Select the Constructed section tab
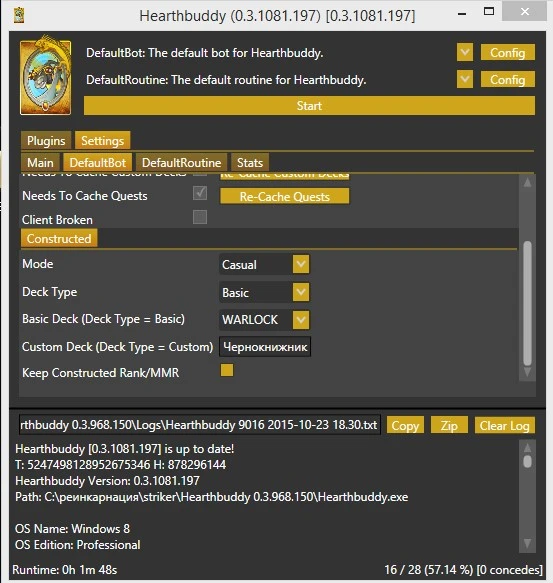This screenshot has height=583, width=553. pos(59,238)
